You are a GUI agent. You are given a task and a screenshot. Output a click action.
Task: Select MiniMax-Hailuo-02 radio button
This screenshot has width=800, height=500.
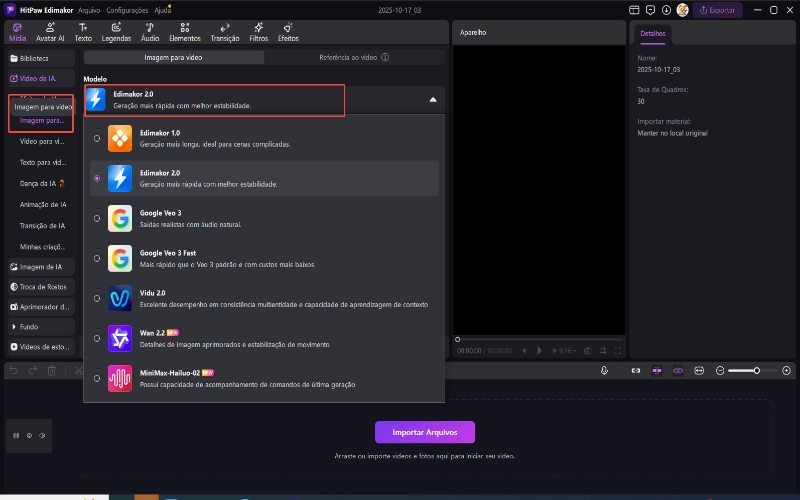click(97, 379)
